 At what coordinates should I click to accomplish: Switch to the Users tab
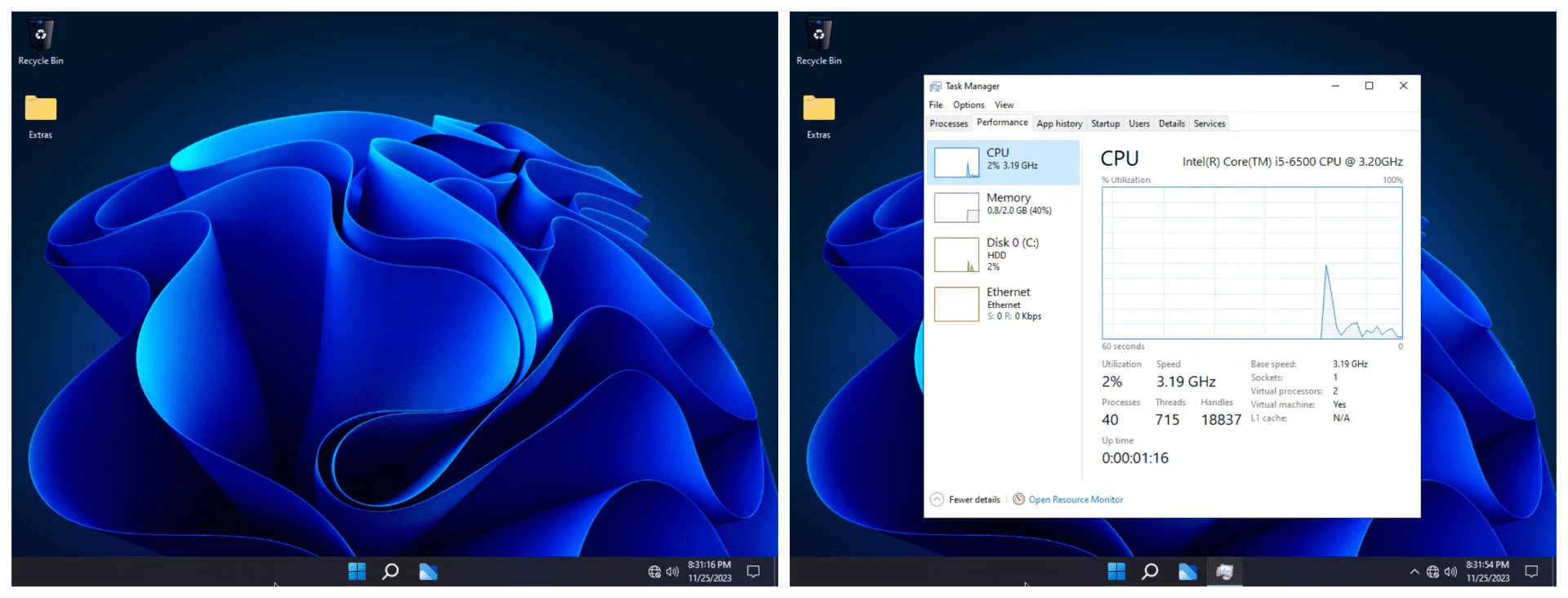pos(1139,124)
